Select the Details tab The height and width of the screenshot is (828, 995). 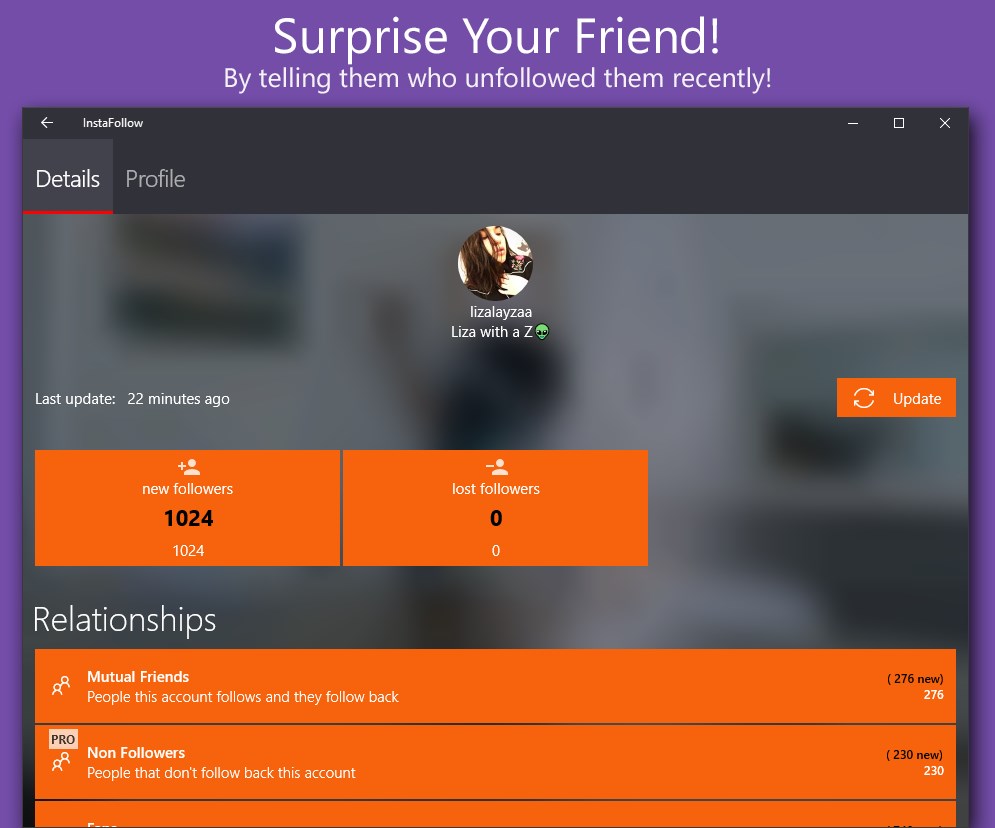click(x=68, y=179)
